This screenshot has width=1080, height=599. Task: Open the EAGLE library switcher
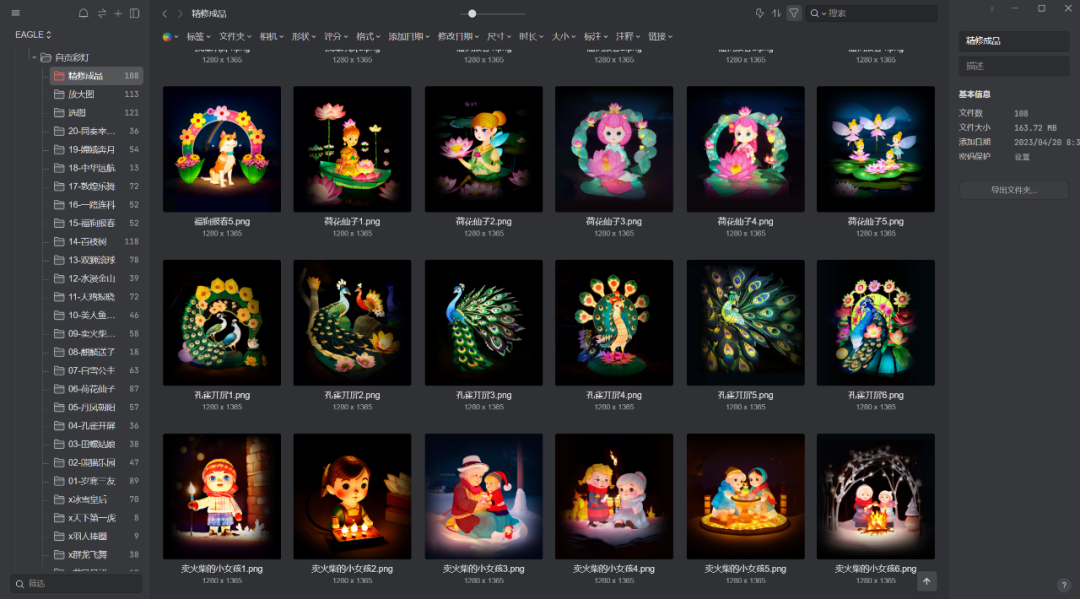(x=33, y=34)
